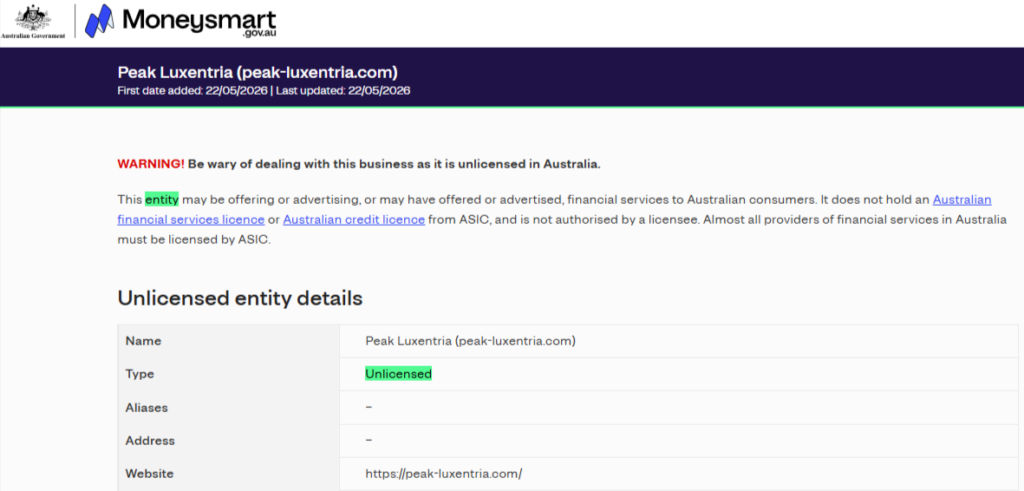Select the page title Peak Luxentria (peak-luxentria.com) in the banner
This screenshot has width=1024, height=491.
(257, 72)
